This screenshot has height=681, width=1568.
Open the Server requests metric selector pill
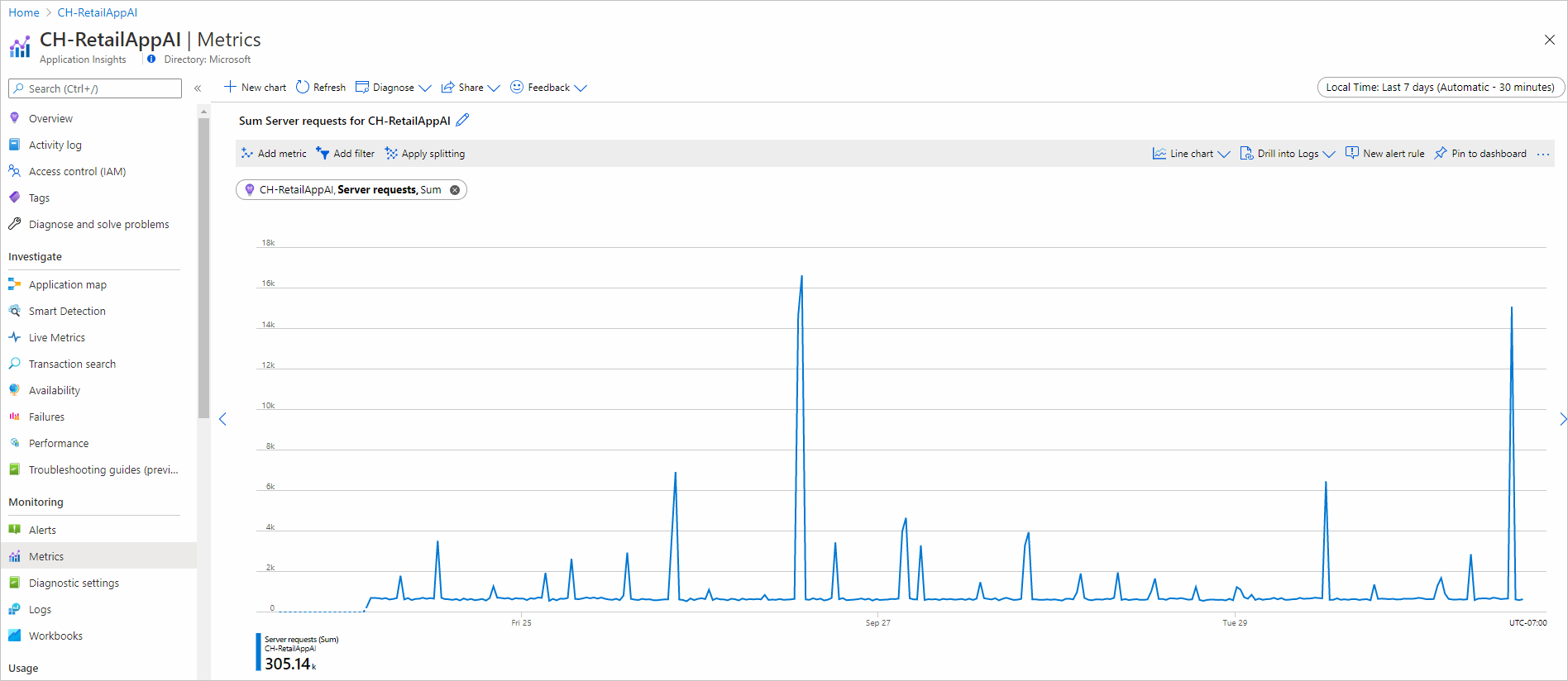pyautogui.click(x=350, y=190)
